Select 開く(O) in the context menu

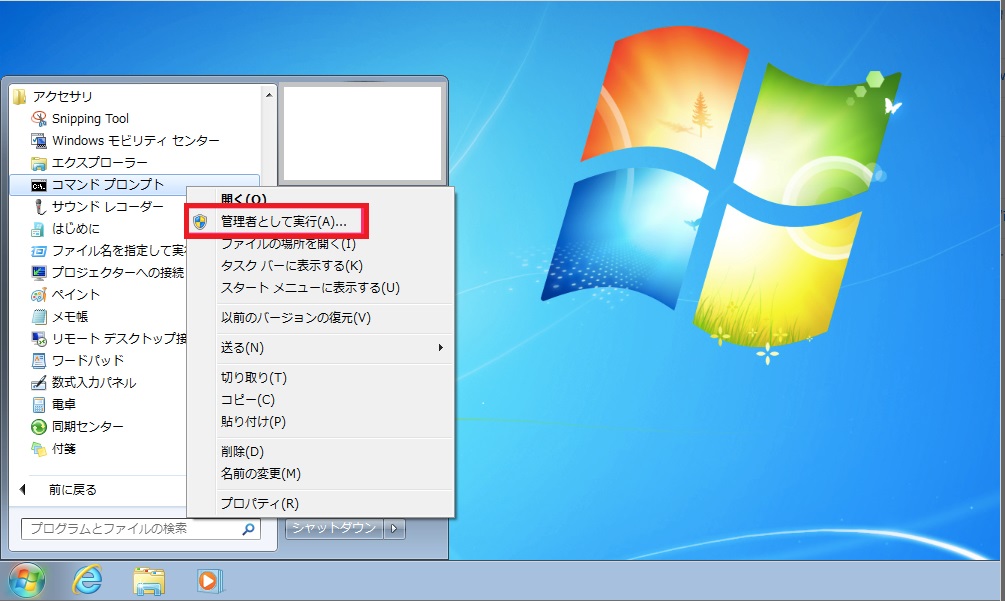click(244, 199)
